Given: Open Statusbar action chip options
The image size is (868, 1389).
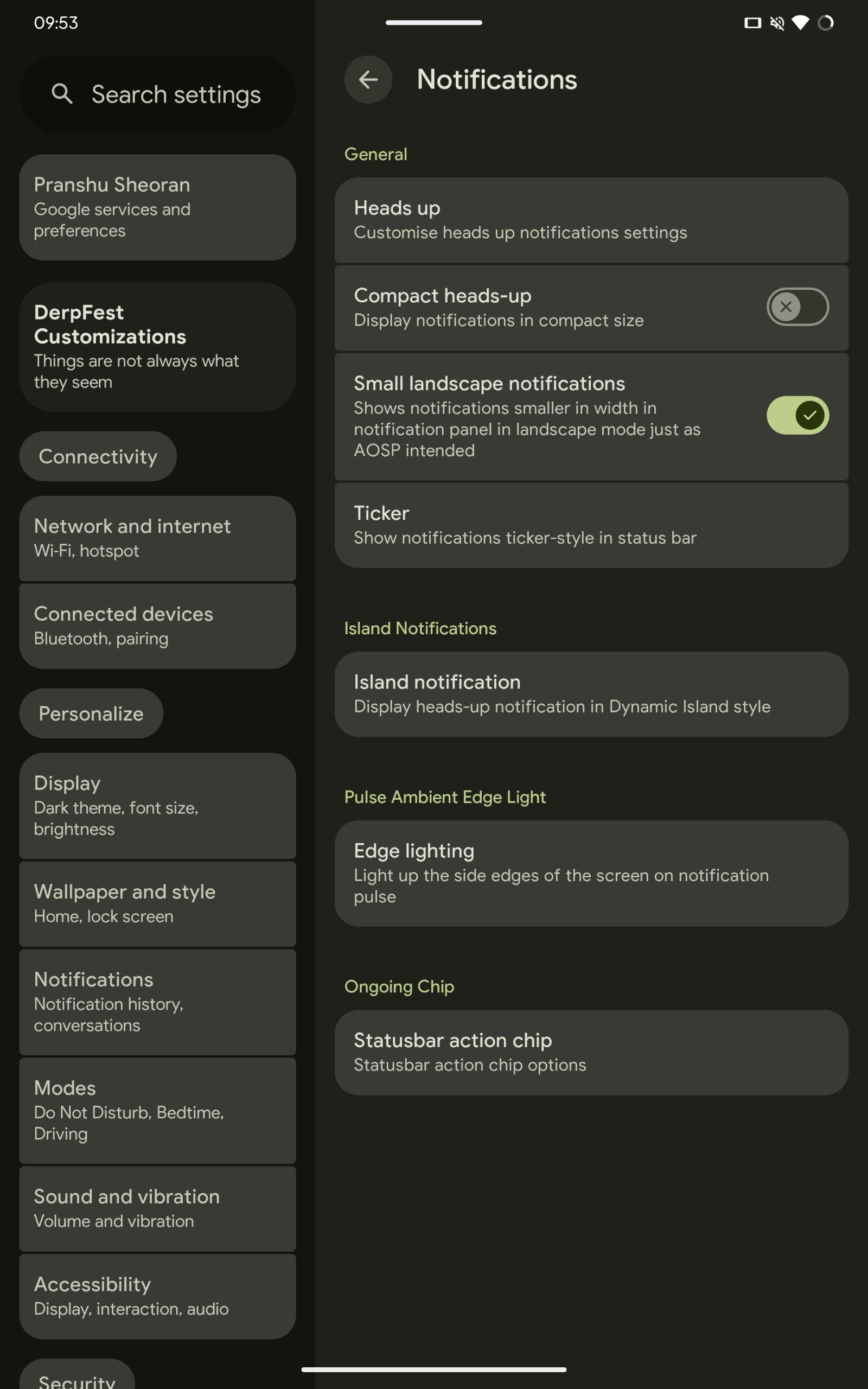Looking at the screenshot, I should (591, 1052).
